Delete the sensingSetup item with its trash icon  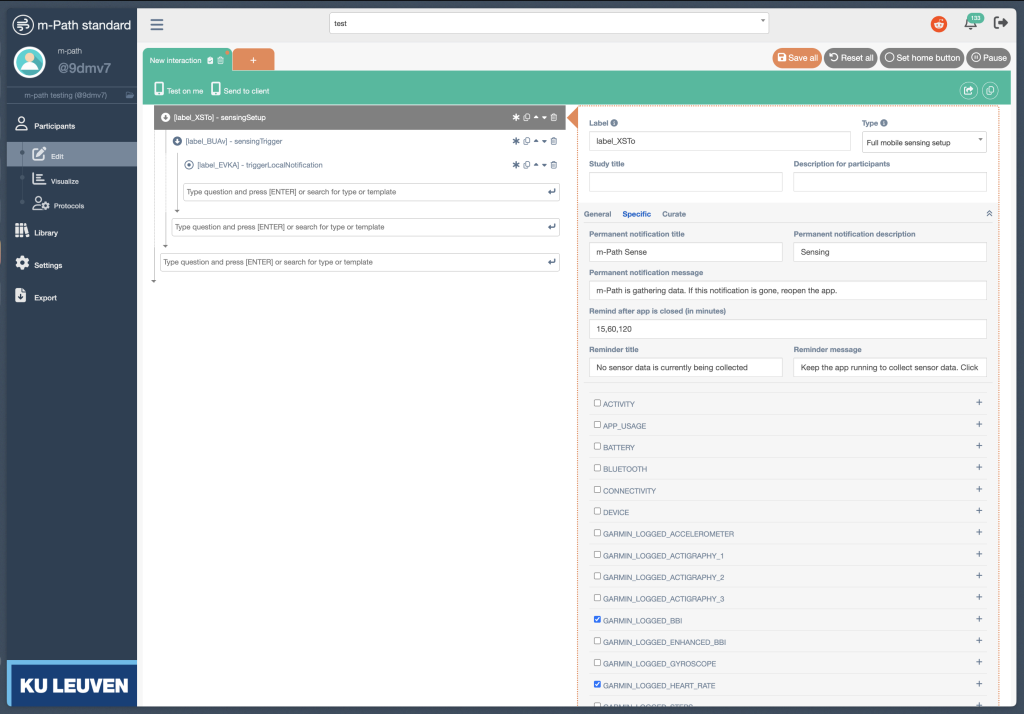point(554,117)
